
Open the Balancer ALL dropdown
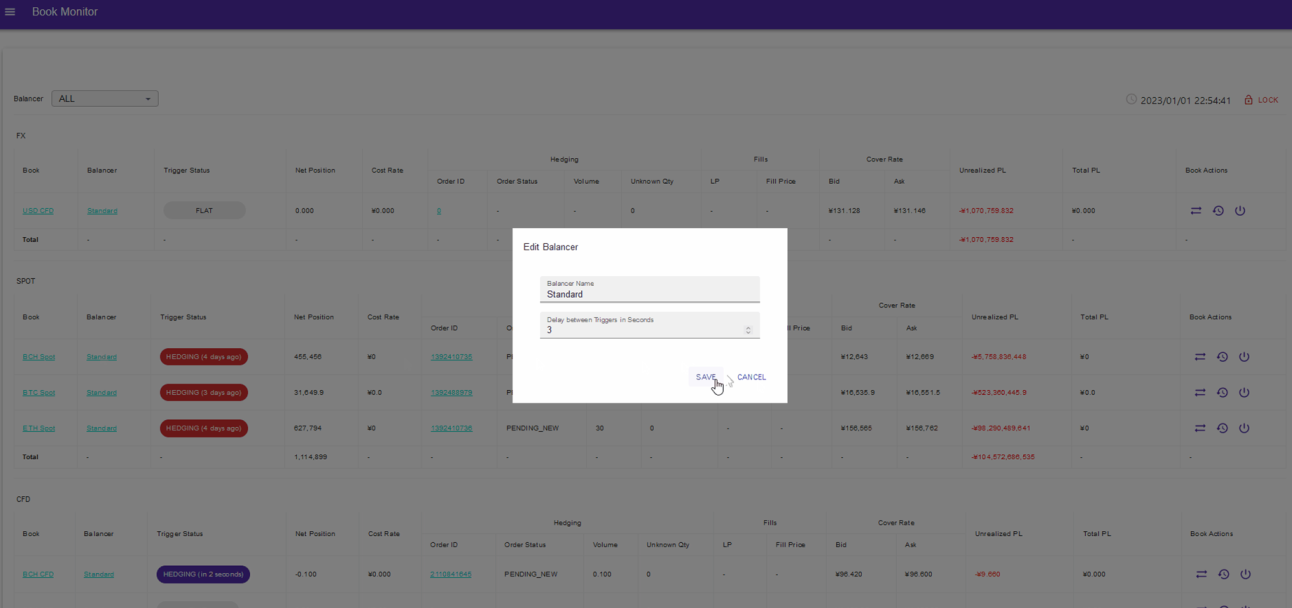tap(105, 99)
